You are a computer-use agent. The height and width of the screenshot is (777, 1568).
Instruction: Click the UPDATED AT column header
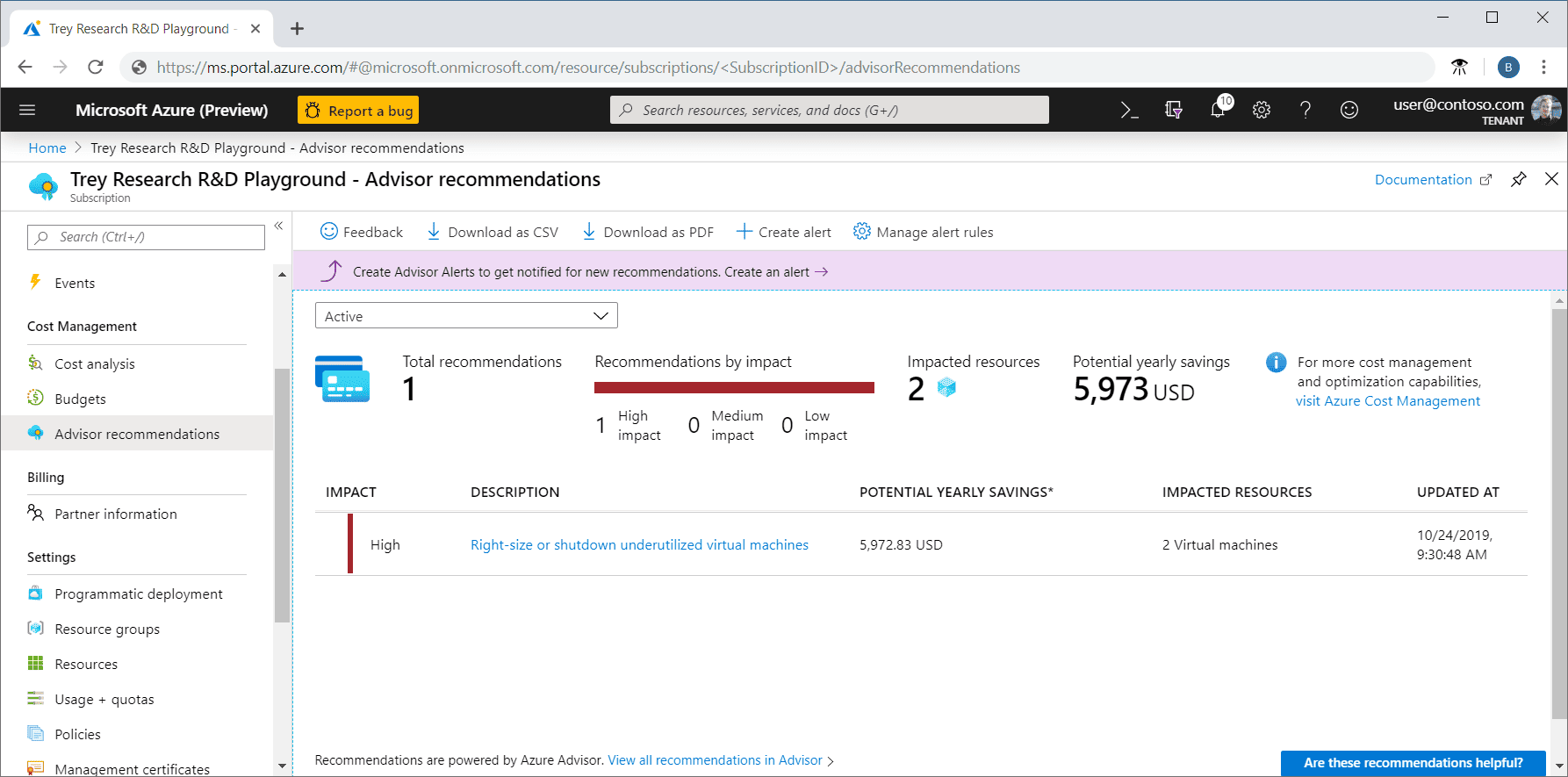click(1458, 493)
